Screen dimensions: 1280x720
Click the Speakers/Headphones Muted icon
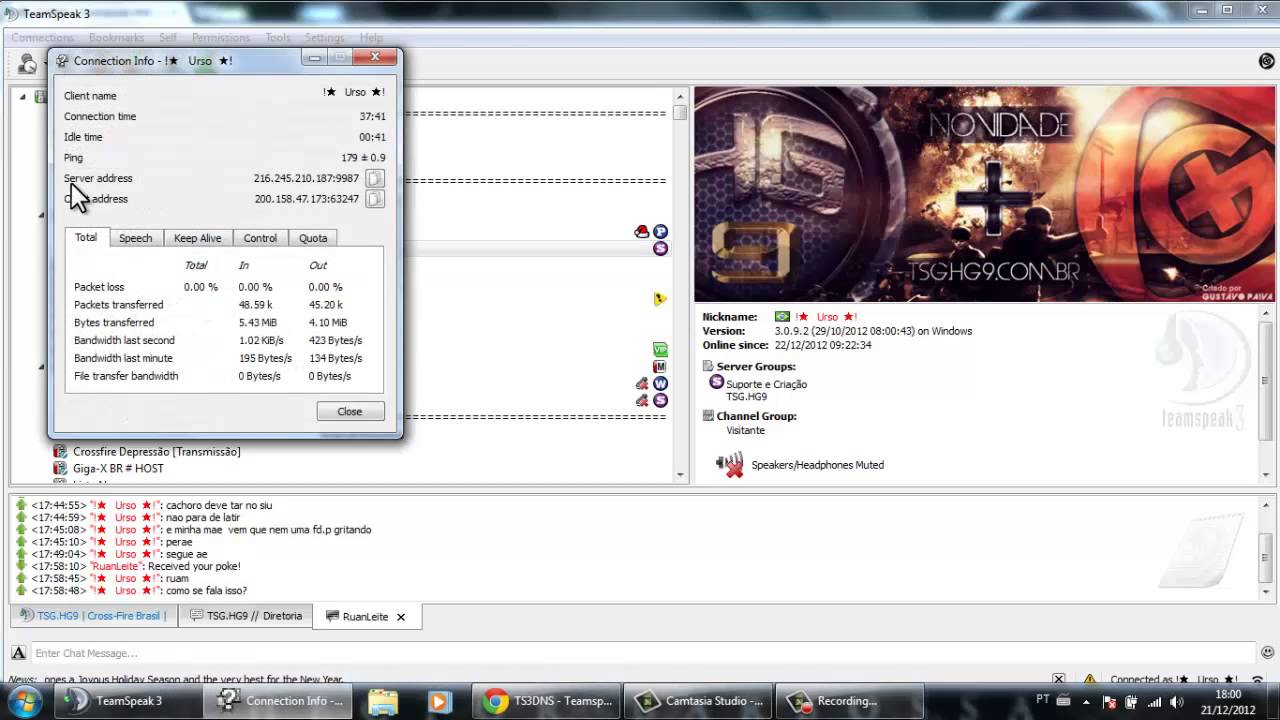pyautogui.click(x=730, y=465)
